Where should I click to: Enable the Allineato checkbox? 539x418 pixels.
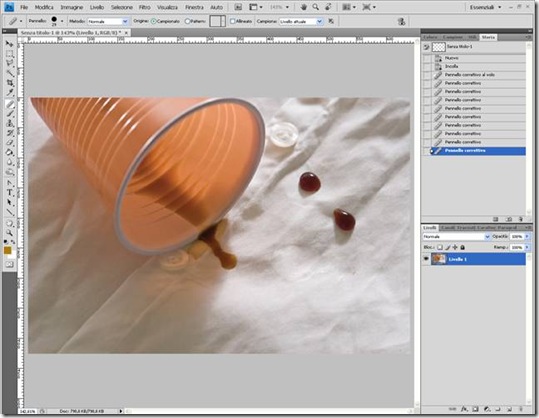point(232,21)
